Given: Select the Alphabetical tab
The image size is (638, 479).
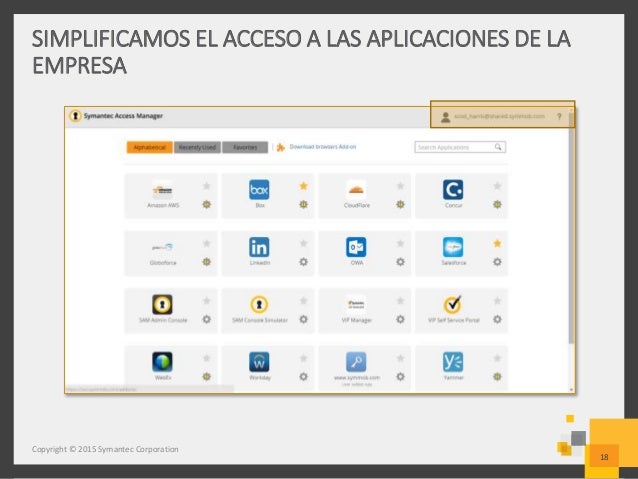Looking at the screenshot, I should [x=150, y=147].
